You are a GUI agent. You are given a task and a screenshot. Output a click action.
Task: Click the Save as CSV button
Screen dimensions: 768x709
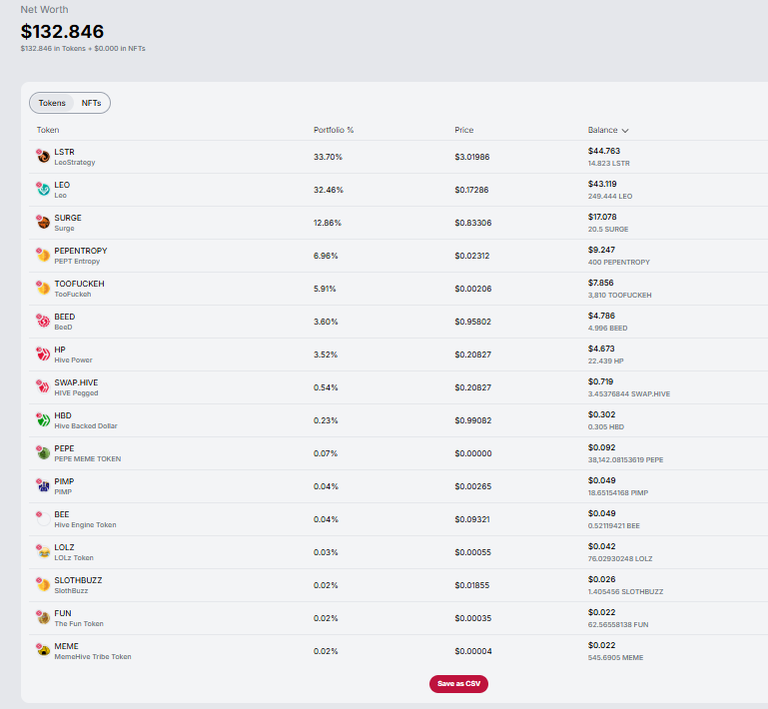point(458,684)
